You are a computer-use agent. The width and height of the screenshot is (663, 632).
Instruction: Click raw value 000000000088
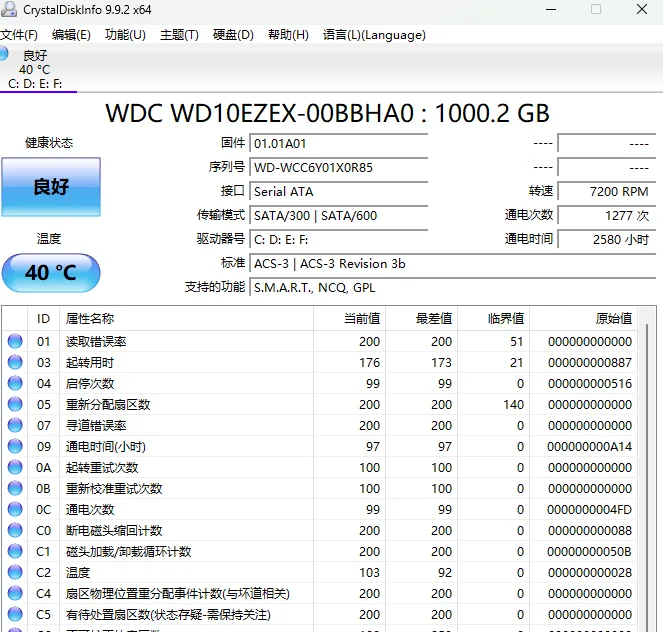pyautogui.click(x=590, y=531)
